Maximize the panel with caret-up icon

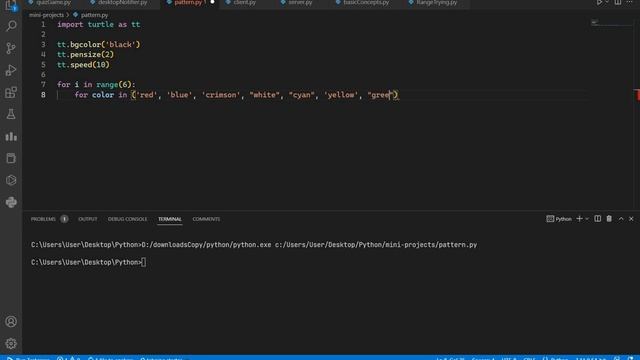[621, 219]
